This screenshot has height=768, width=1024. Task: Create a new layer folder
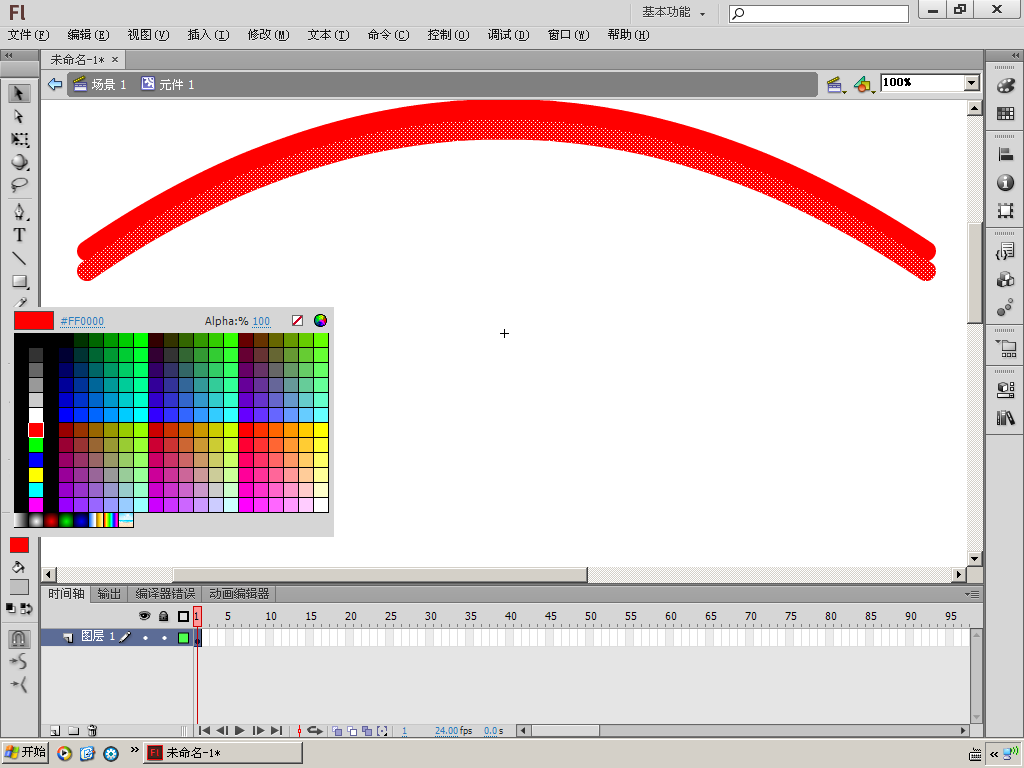tap(74, 731)
